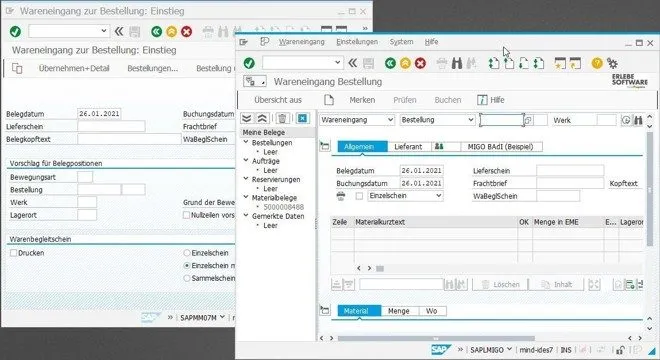Image resolution: width=660 pixels, height=360 pixels.
Task: Click Last Page icon in front toolbar
Action: [x=539, y=63]
